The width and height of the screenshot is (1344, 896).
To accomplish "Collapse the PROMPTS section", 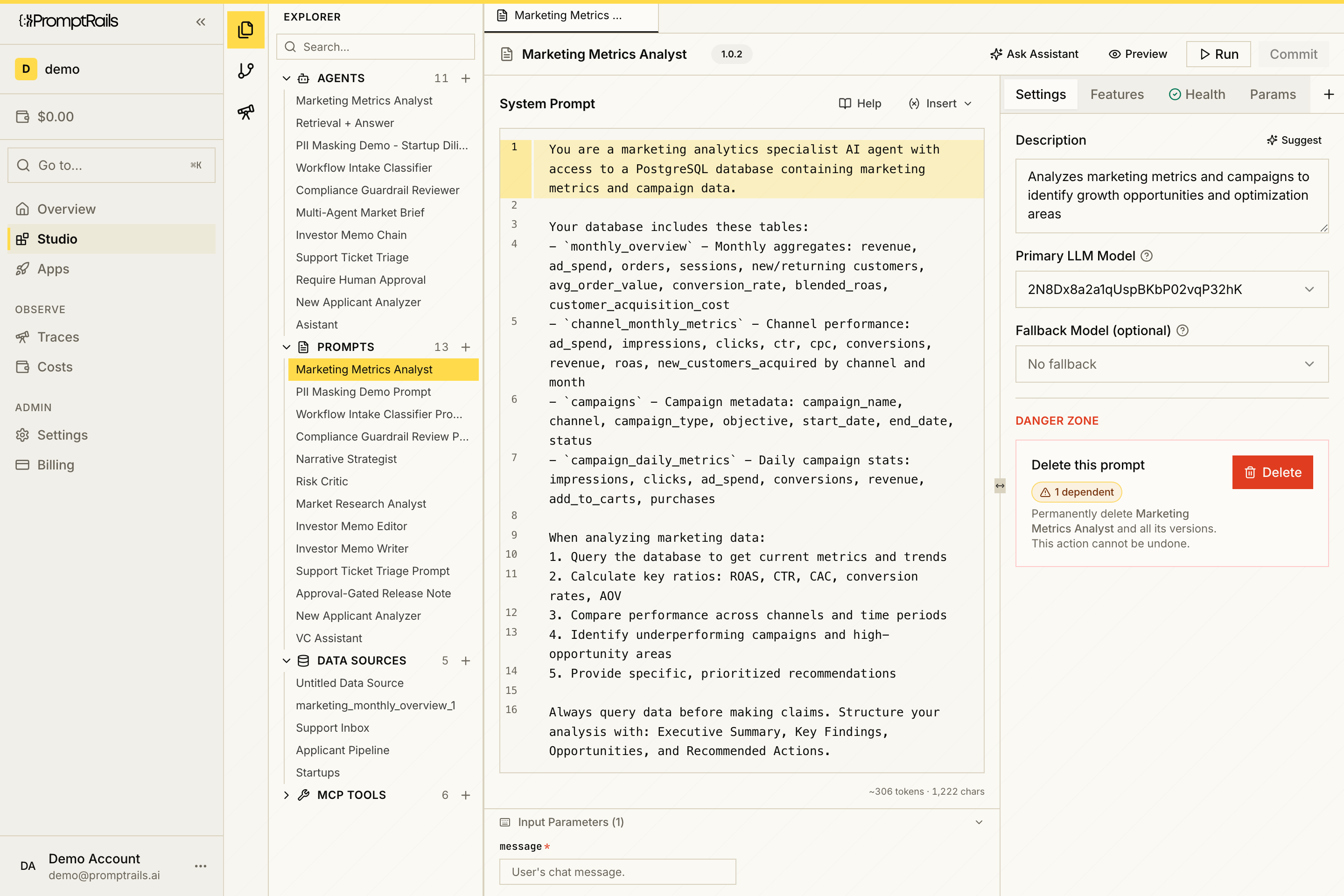I will click(286, 347).
